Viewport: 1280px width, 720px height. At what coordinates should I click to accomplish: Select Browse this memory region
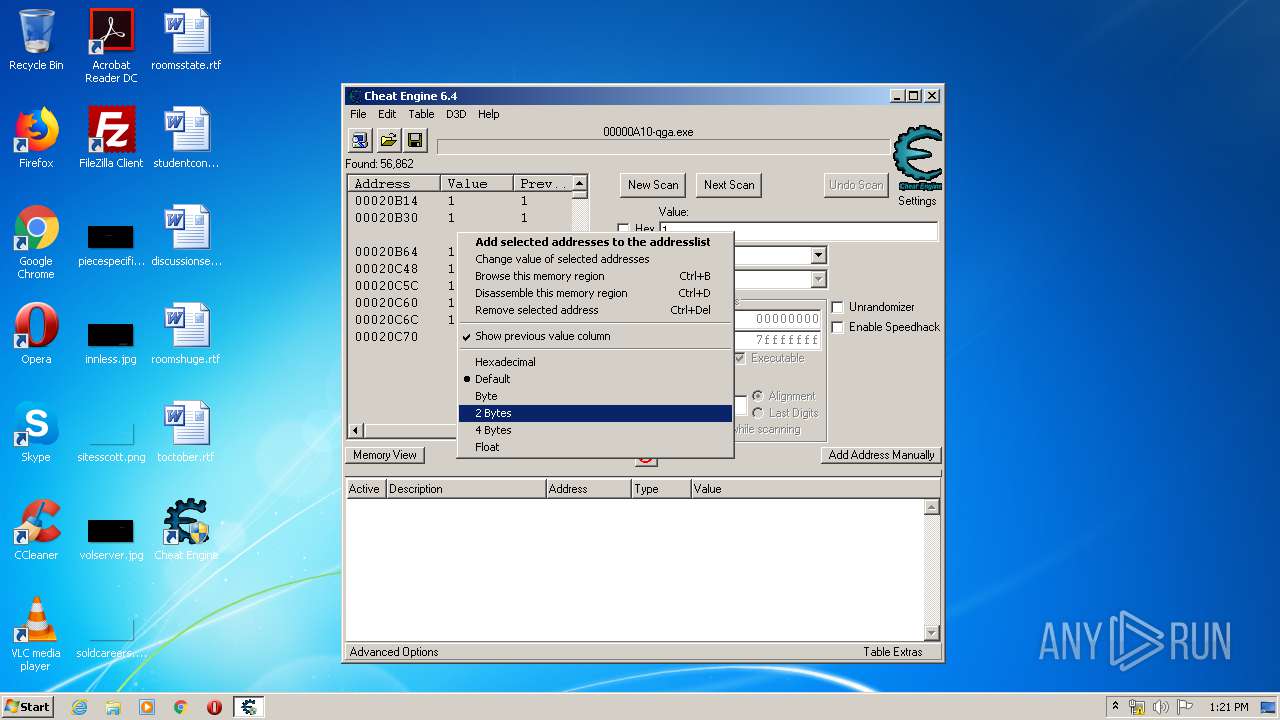(x=594, y=276)
